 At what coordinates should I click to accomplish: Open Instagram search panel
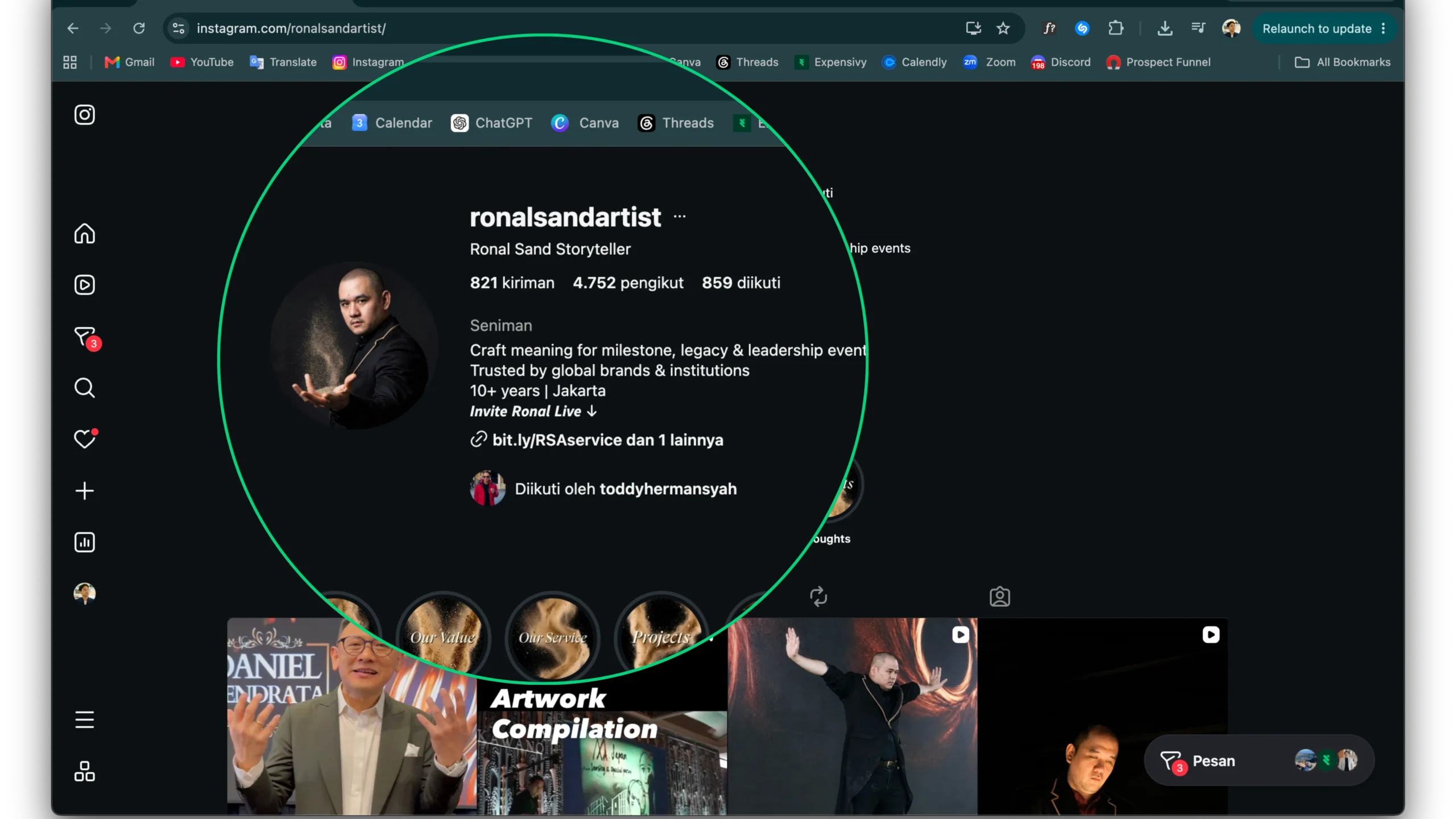point(85,388)
